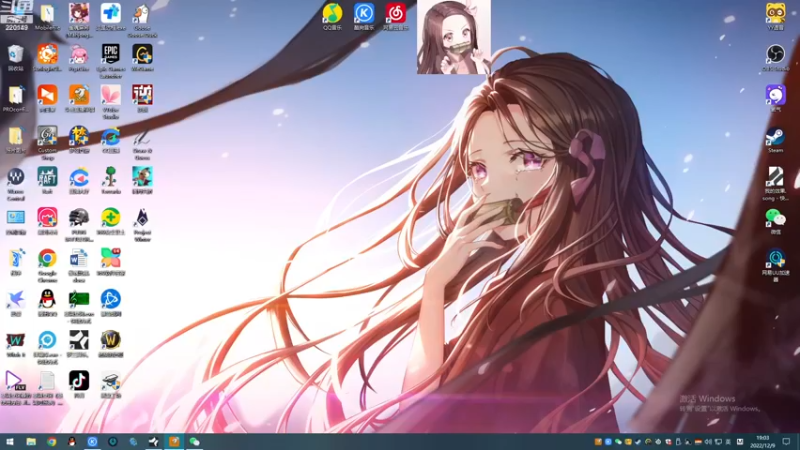Click the orange active app in the taskbar
This screenshot has height=450, width=800.
pyautogui.click(x=174, y=442)
